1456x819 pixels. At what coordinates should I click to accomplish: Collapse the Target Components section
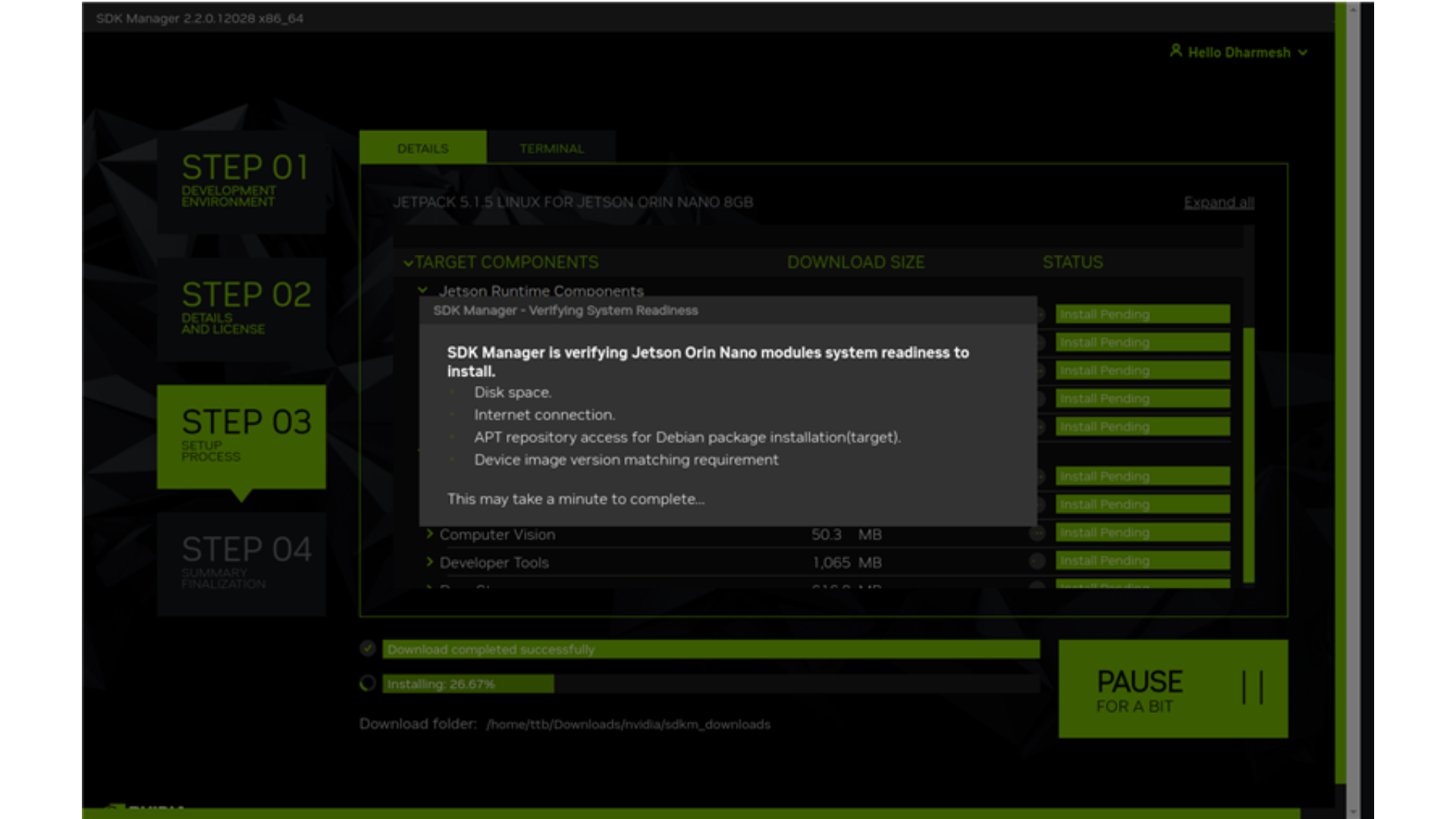pyautogui.click(x=409, y=263)
